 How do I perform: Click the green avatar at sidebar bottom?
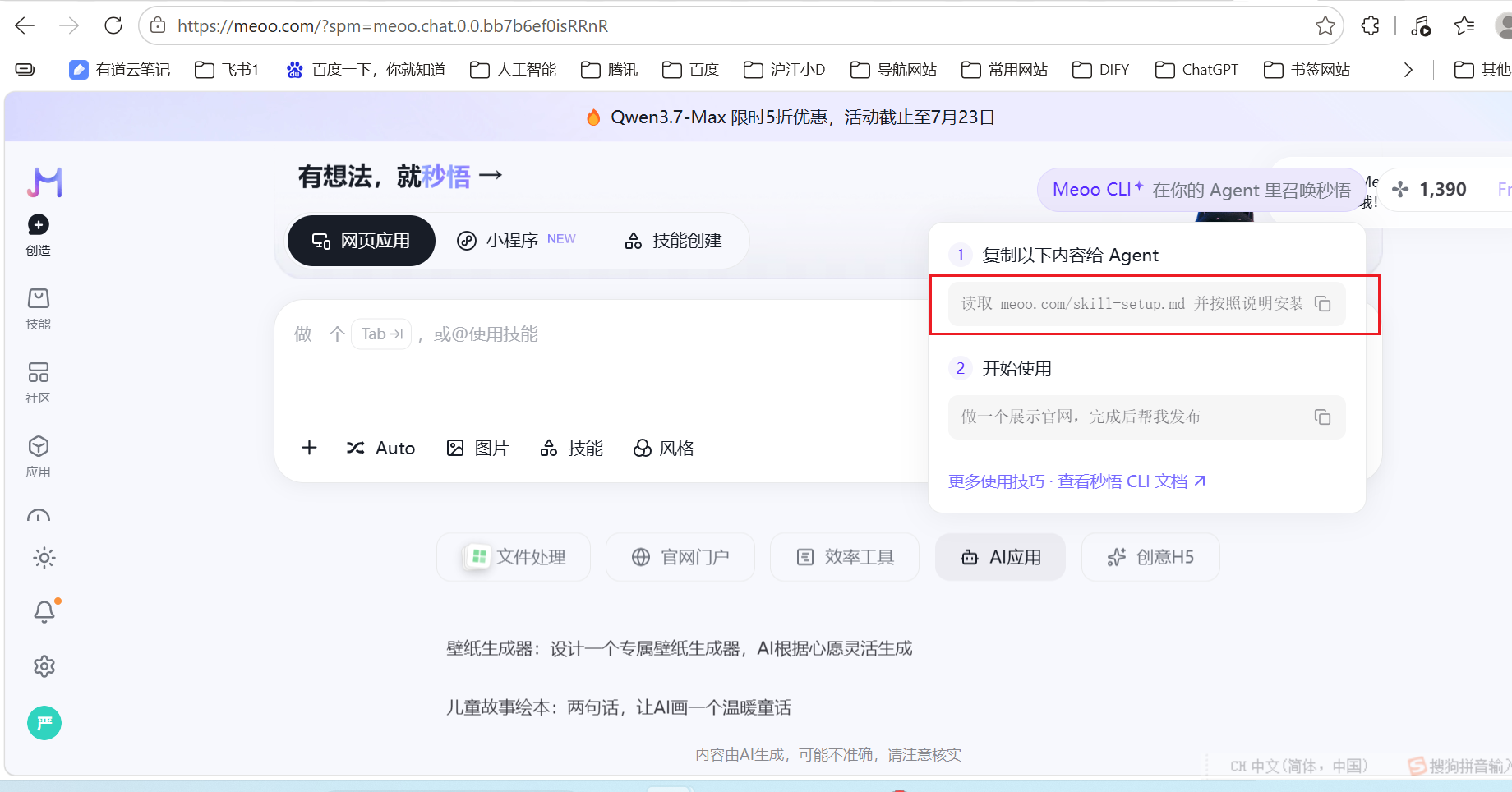click(44, 723)
